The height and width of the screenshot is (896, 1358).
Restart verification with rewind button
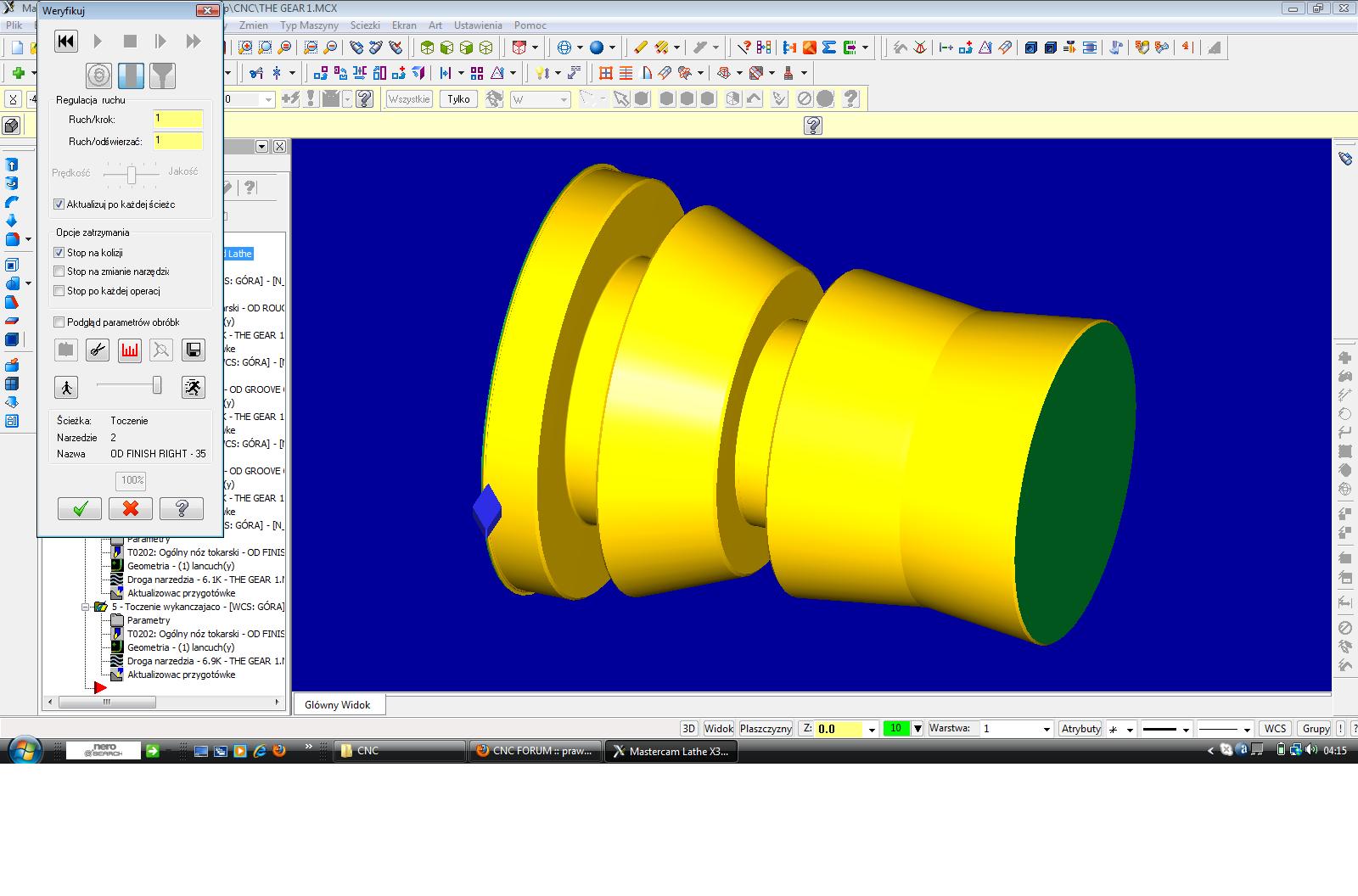coord(66,41)
